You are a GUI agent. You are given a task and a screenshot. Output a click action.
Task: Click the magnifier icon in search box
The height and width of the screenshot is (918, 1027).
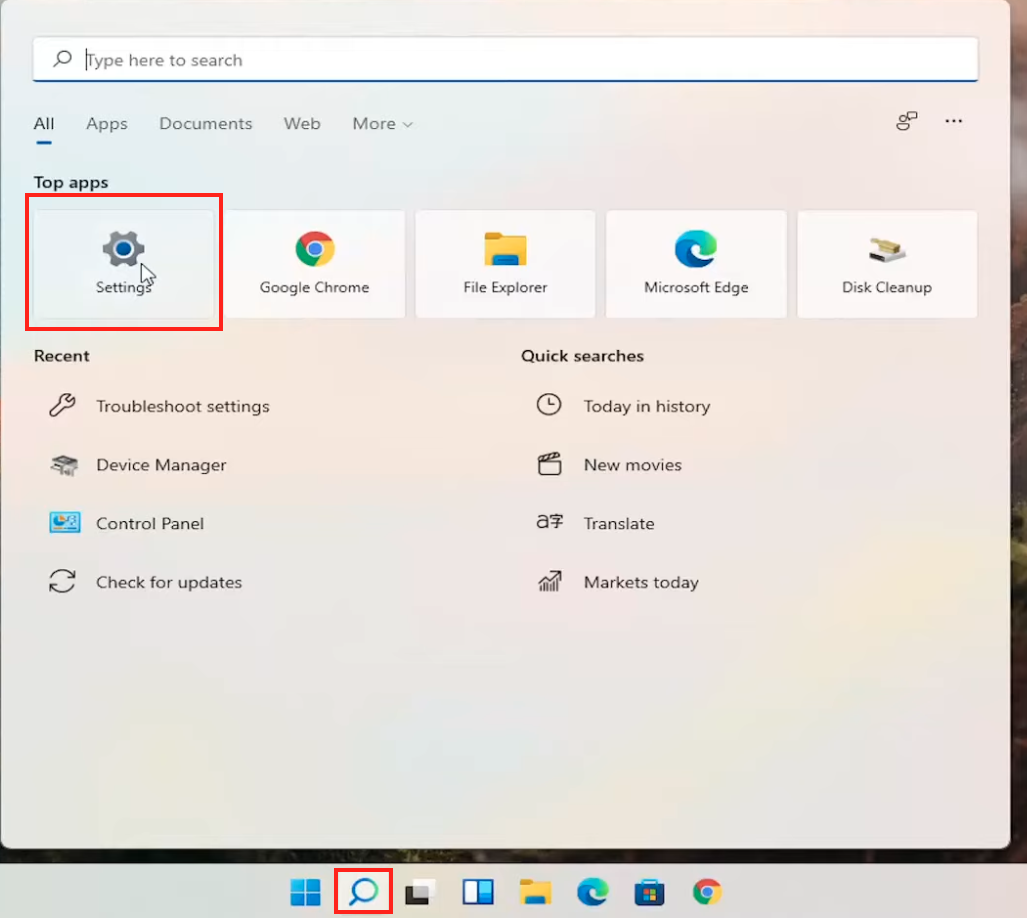(62, 59)
